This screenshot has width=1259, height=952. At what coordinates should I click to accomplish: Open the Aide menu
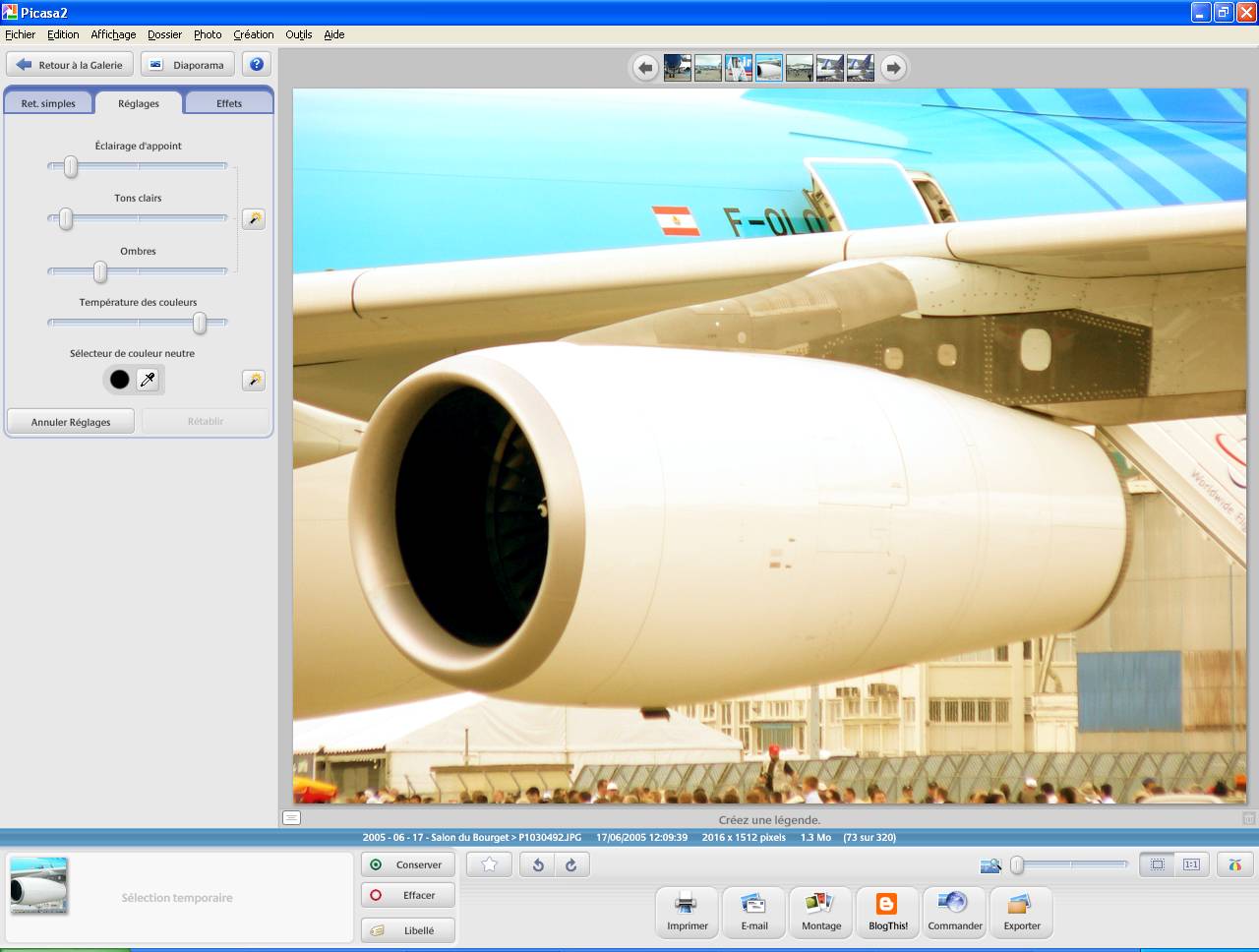pos(334,34)
